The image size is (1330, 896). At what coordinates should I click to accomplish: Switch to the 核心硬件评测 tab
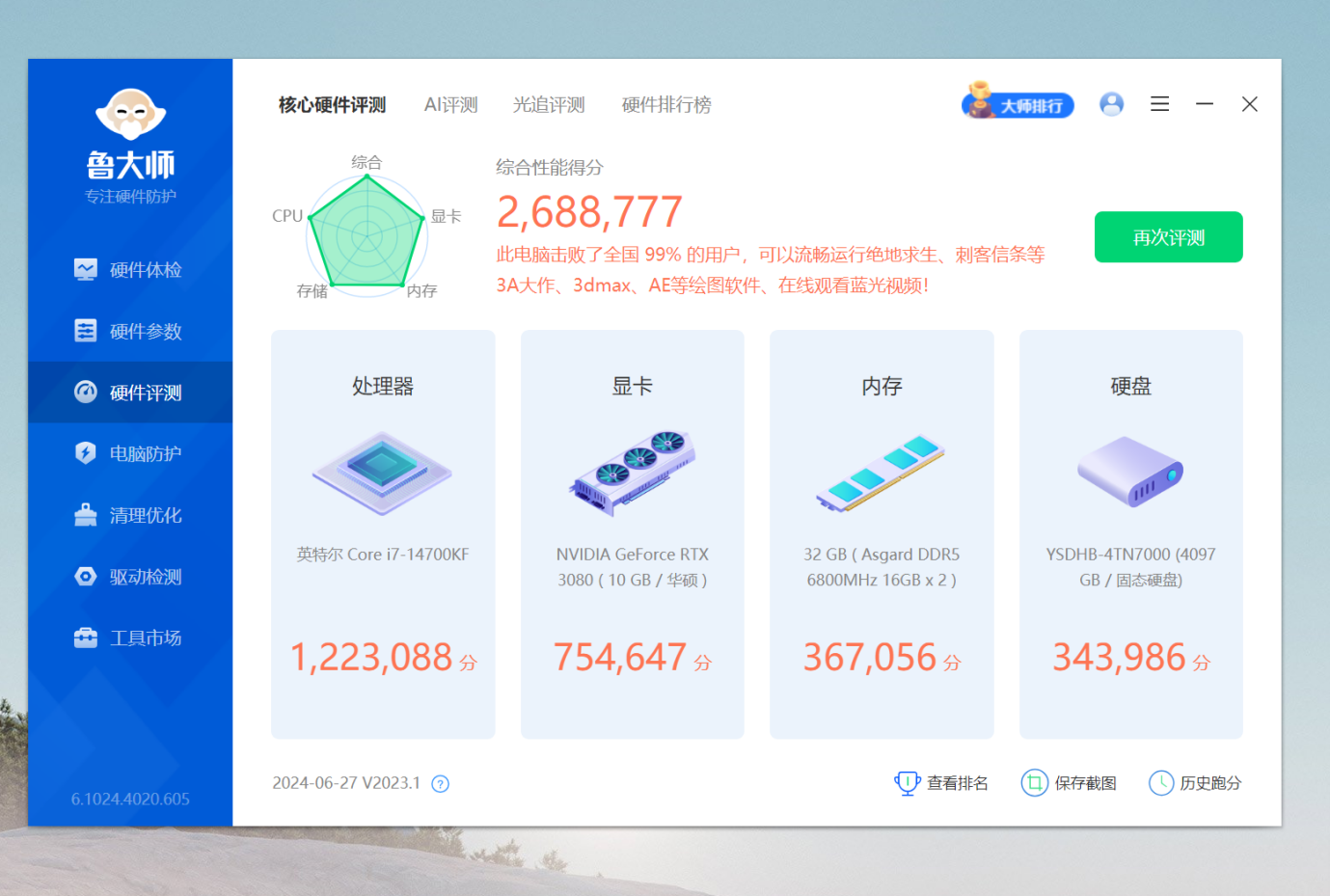coord(332,105)
